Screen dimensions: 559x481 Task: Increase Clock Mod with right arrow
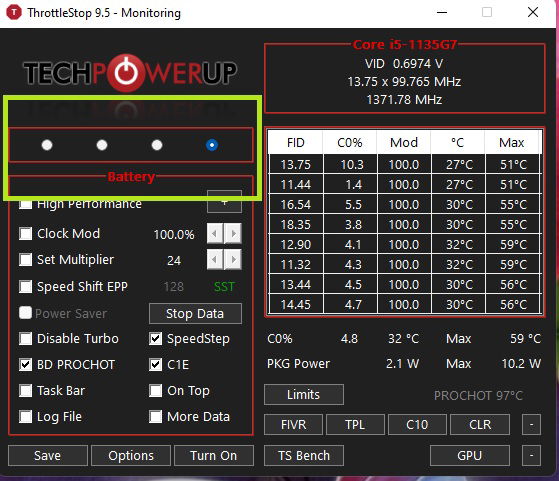[233, 234]
